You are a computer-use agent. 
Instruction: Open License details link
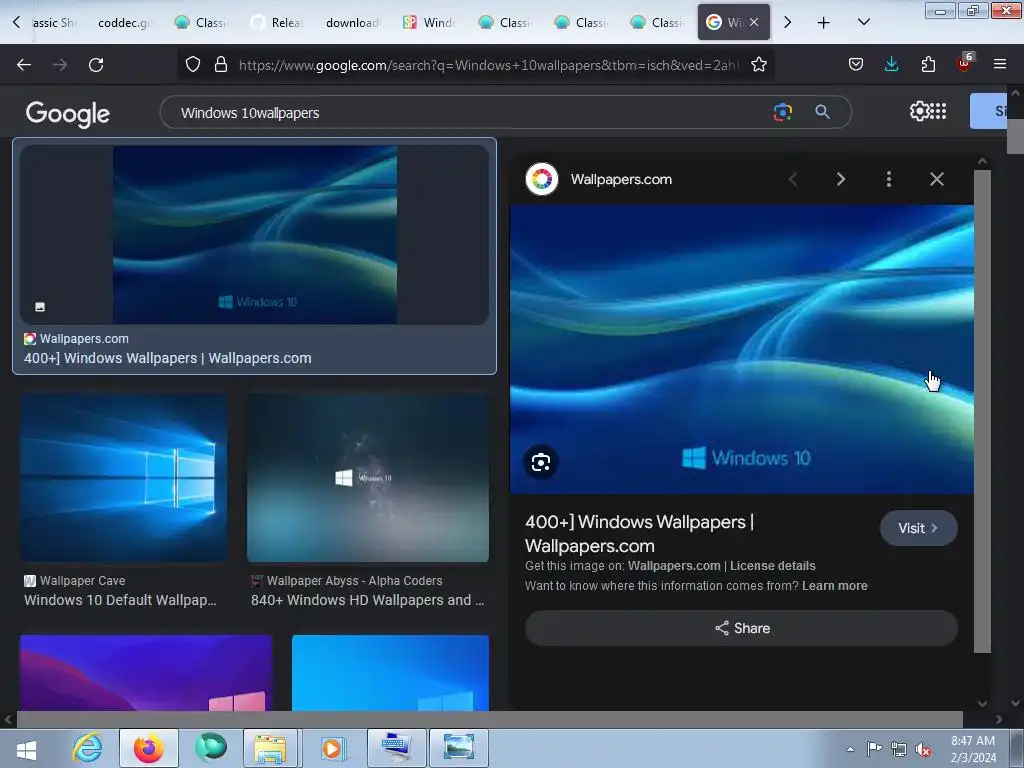[773, 566]
